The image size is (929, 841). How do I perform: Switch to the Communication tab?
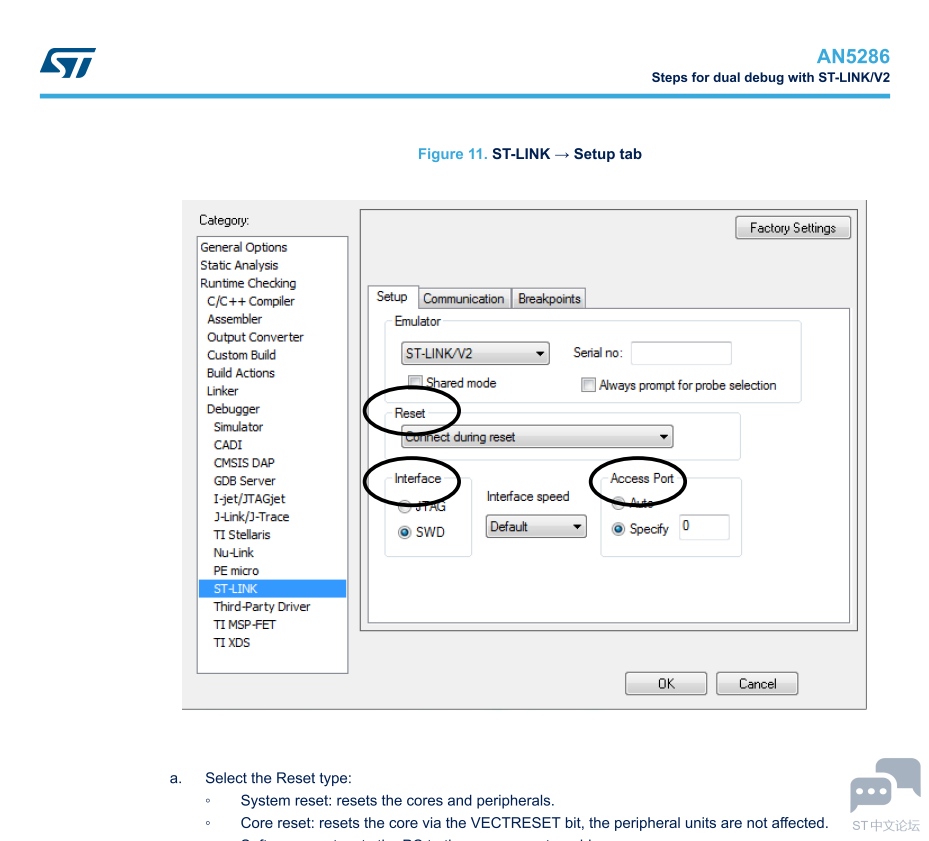[463, 299]
